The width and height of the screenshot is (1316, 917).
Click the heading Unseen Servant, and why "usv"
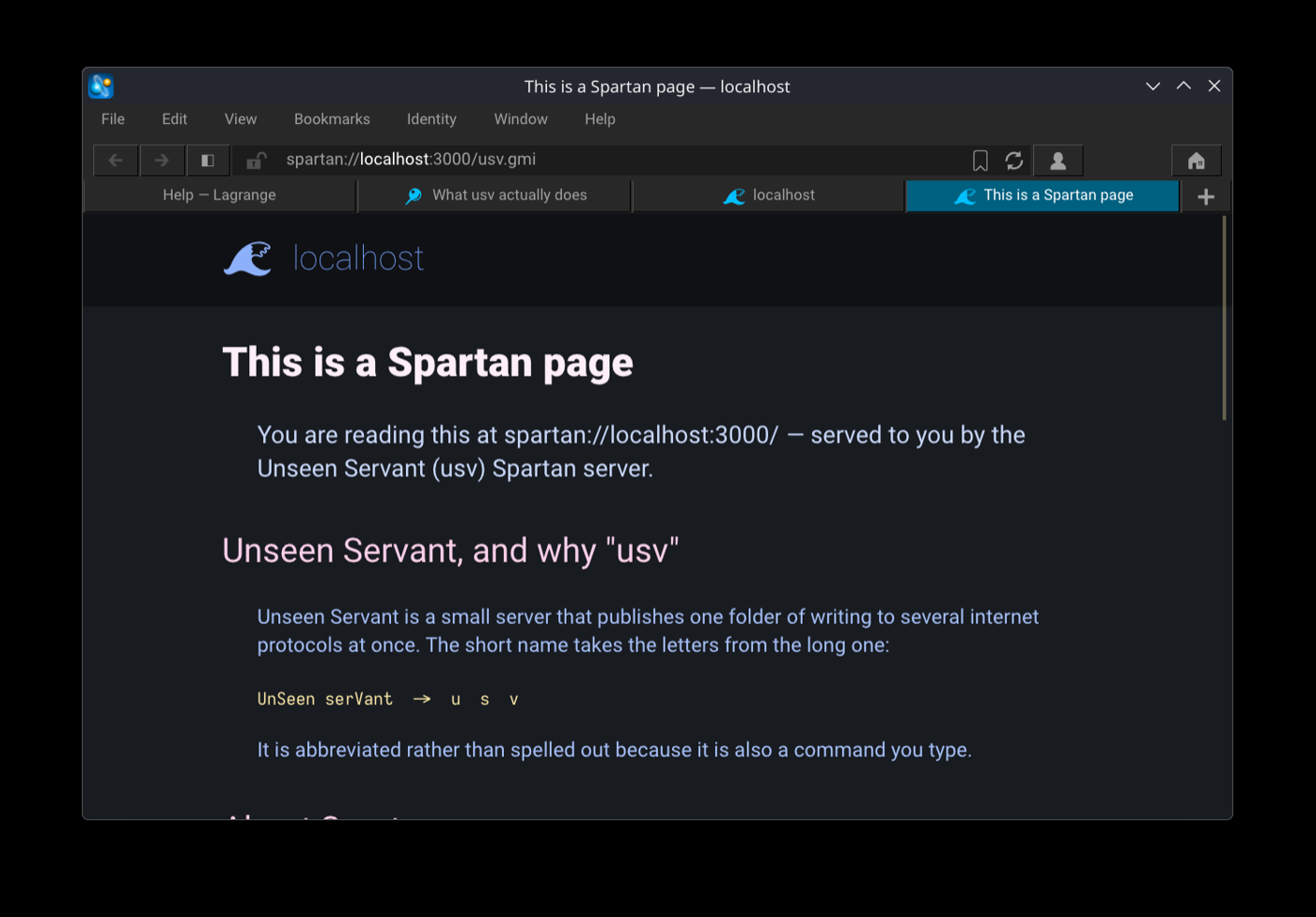tap(450, 551)
